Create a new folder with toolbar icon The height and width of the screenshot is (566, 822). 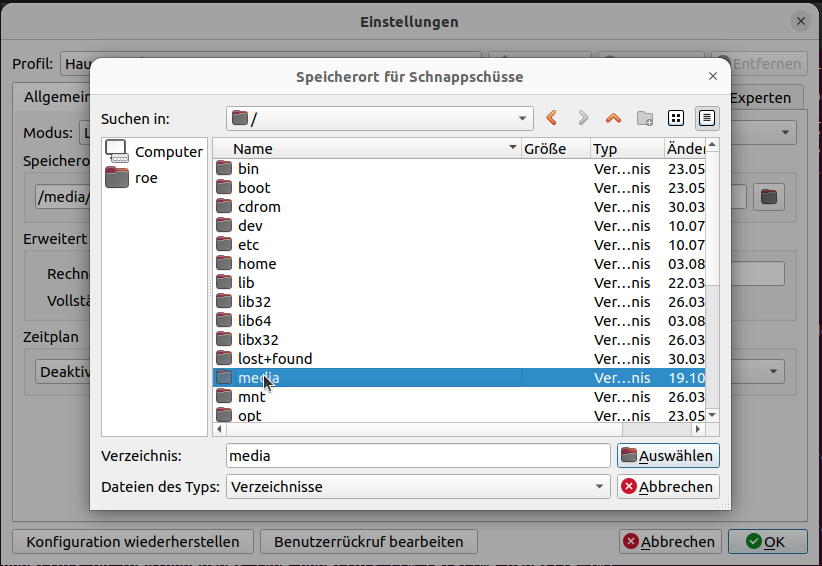point(645,118)
